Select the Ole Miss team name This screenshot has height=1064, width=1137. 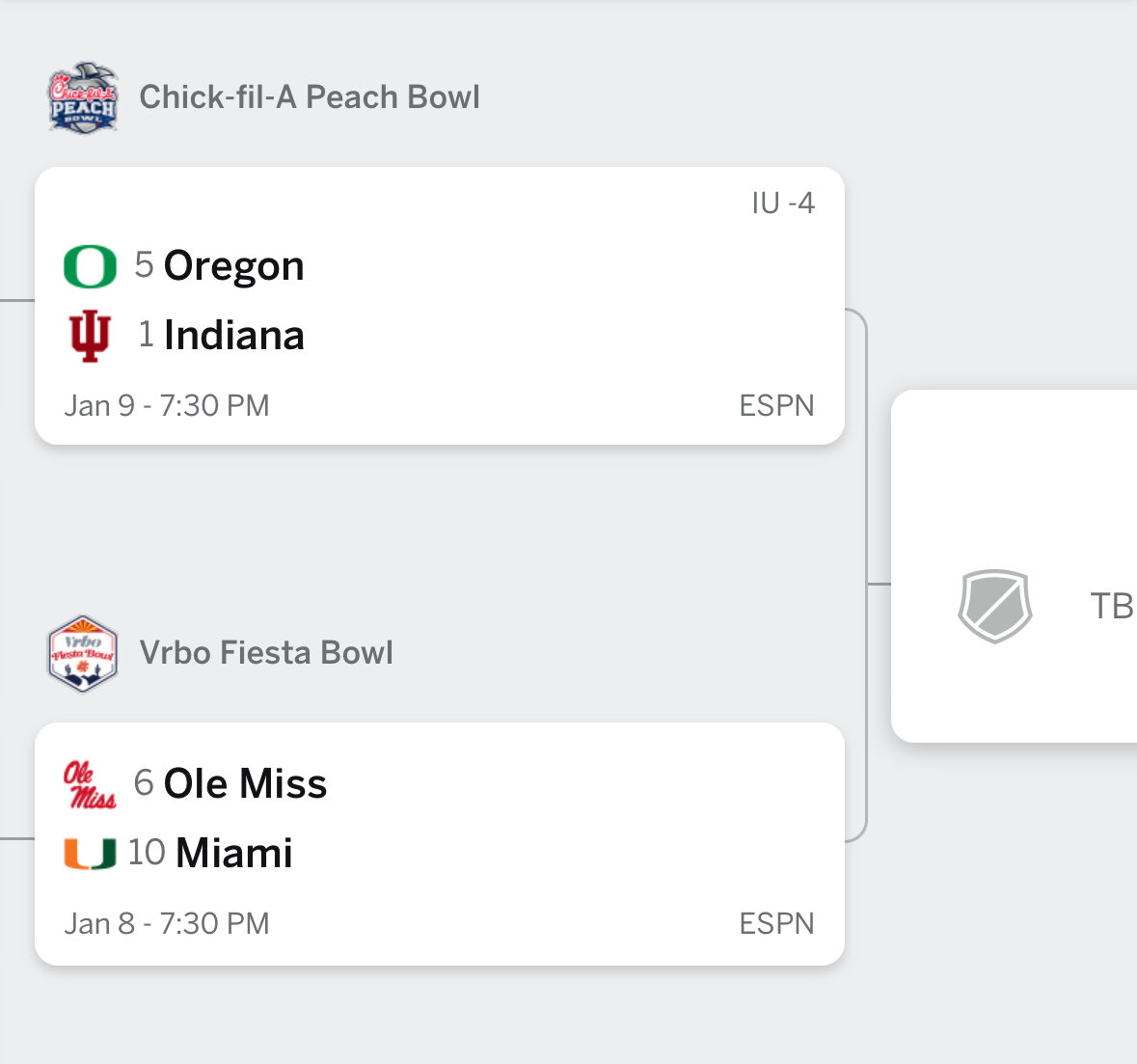[x=245, y=784]
